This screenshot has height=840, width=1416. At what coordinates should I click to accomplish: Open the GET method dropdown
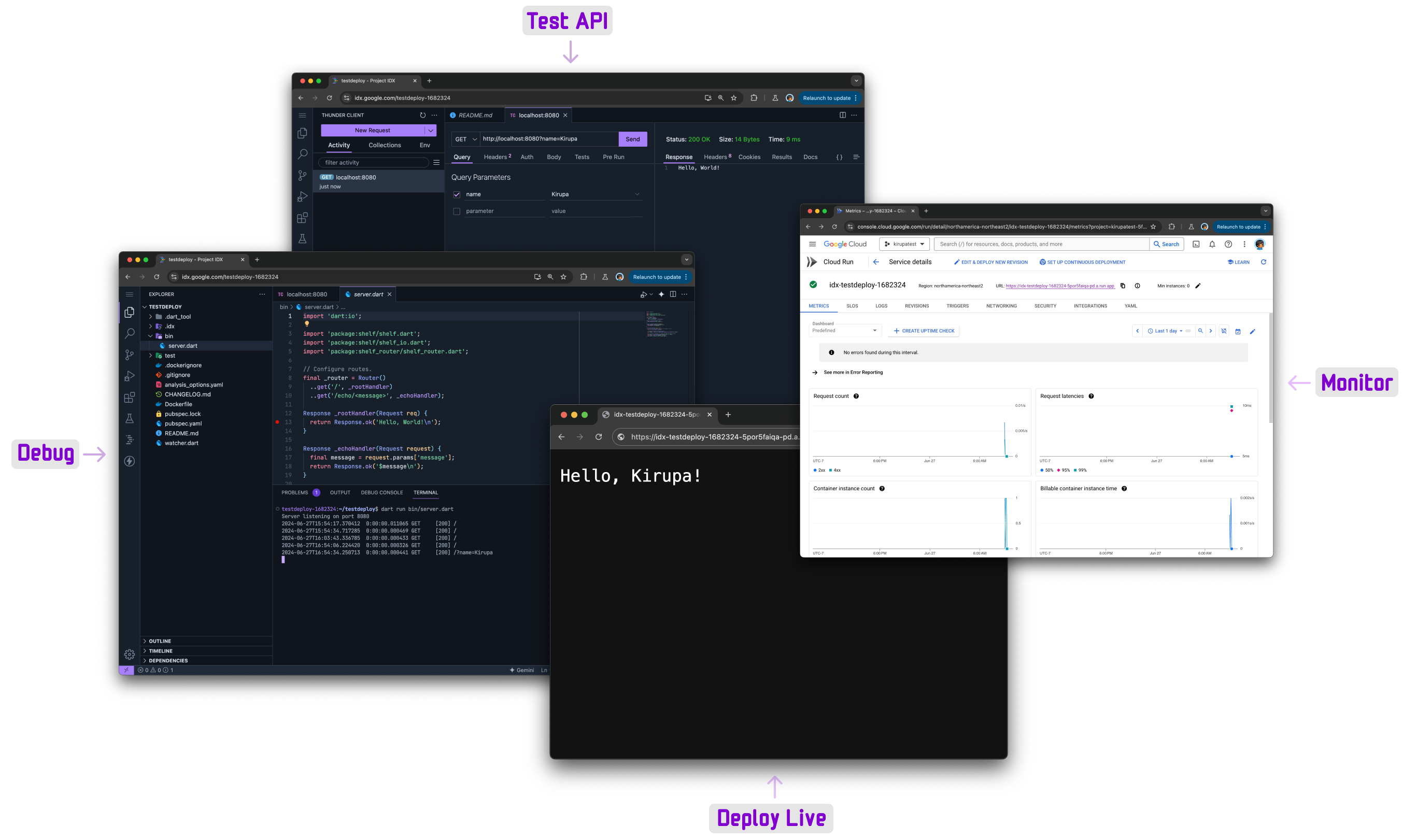(x=466, y=139)
